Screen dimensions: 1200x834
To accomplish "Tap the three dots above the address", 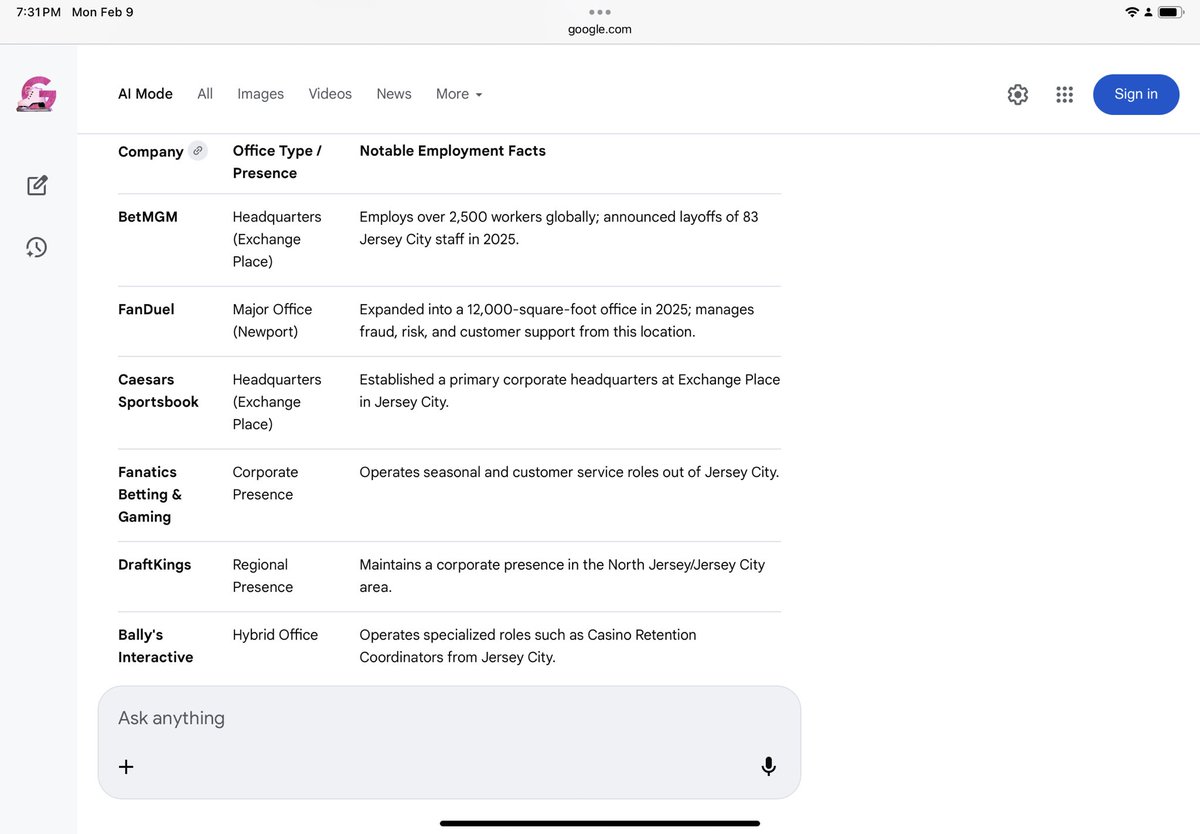I will click(x=600, y=12).
